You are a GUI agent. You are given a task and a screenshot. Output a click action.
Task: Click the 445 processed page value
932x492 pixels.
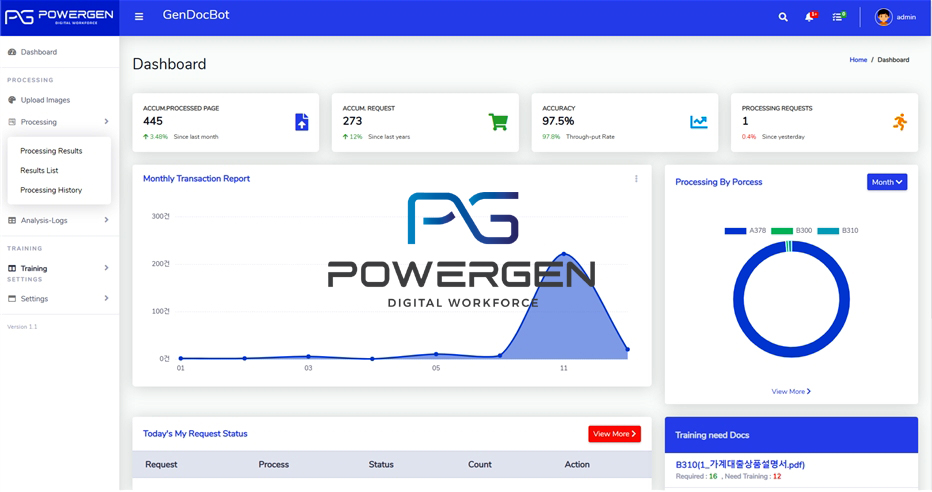(153, 121)
